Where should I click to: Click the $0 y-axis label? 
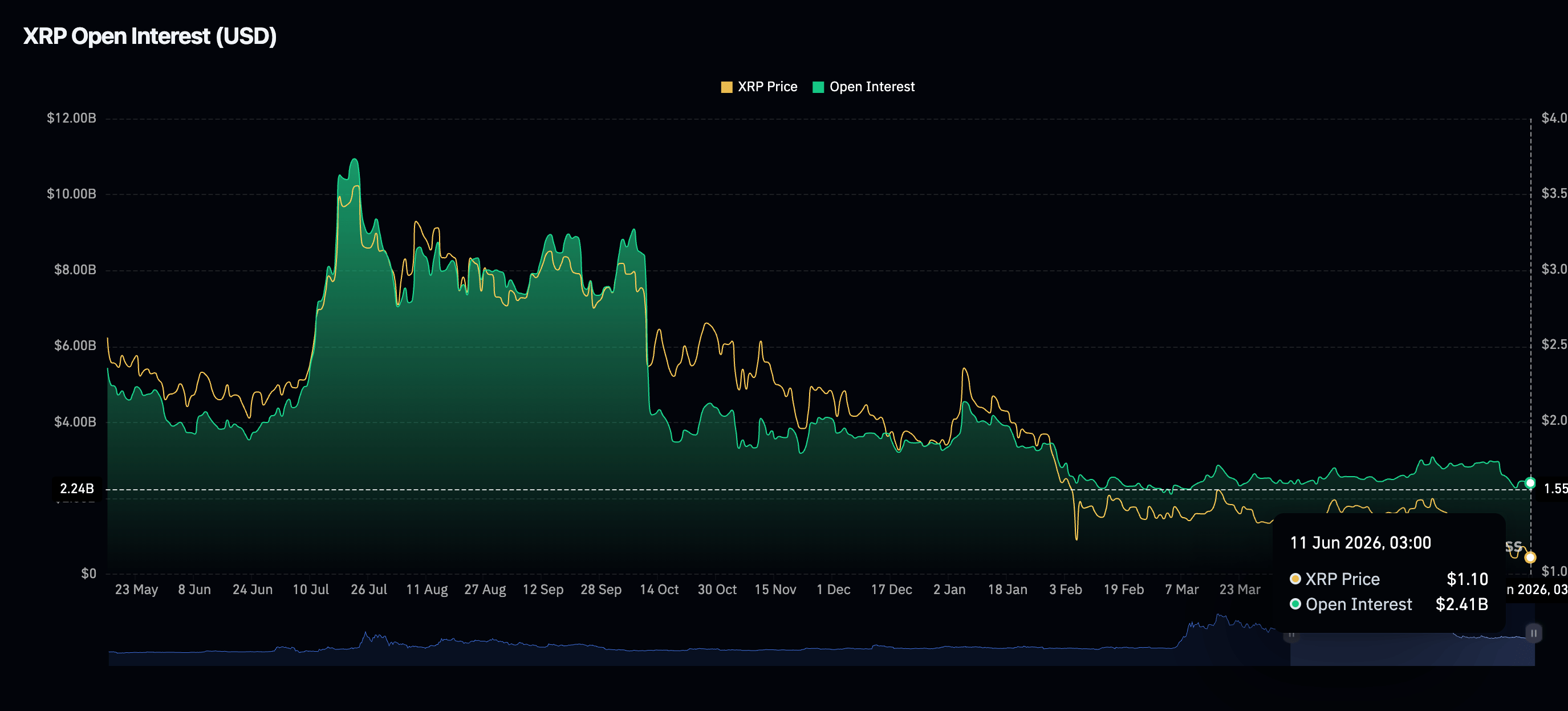89,574
